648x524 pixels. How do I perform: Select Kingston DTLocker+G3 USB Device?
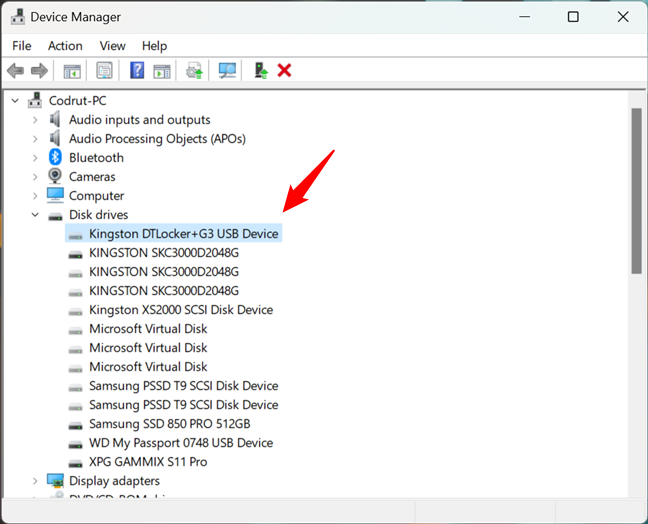click(x=184, y=233)
